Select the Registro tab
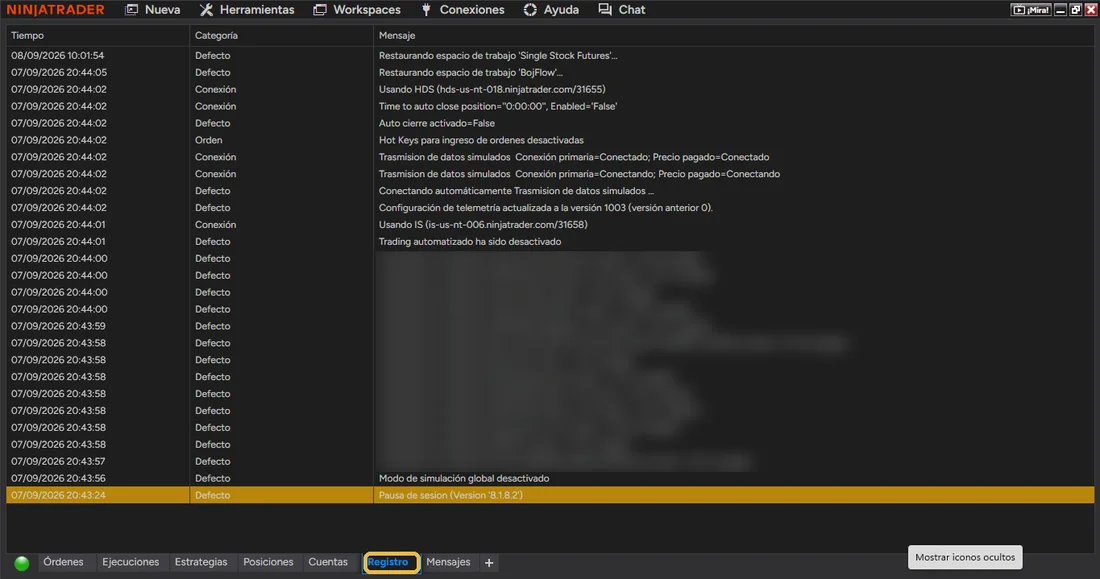The image size is (1100, 579). [391, 562]
